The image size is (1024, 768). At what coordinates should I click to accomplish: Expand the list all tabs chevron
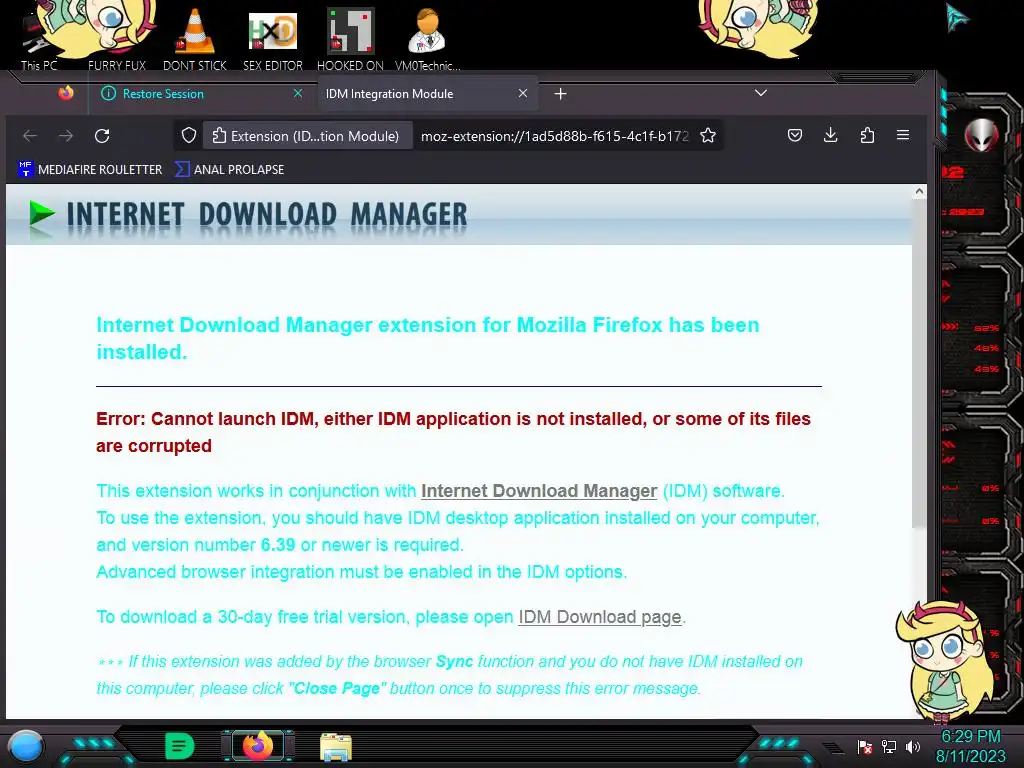761,93
